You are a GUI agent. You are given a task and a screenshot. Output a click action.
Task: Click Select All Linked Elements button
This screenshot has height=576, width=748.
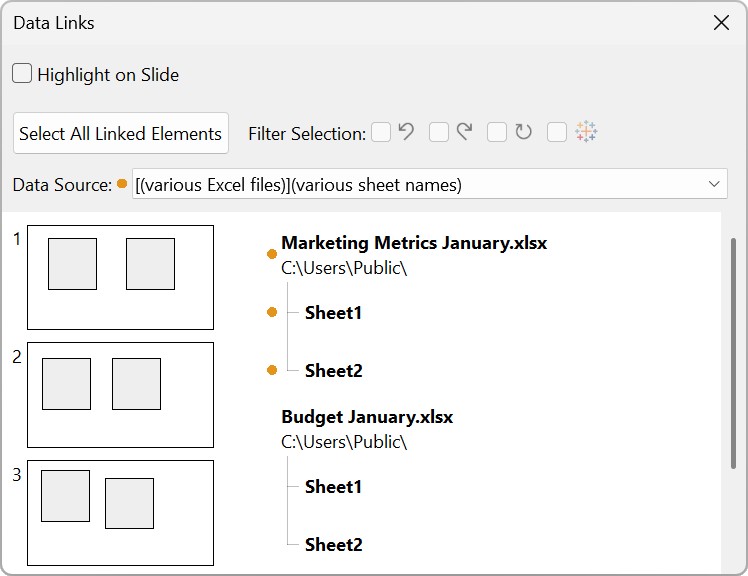point(120,133)
